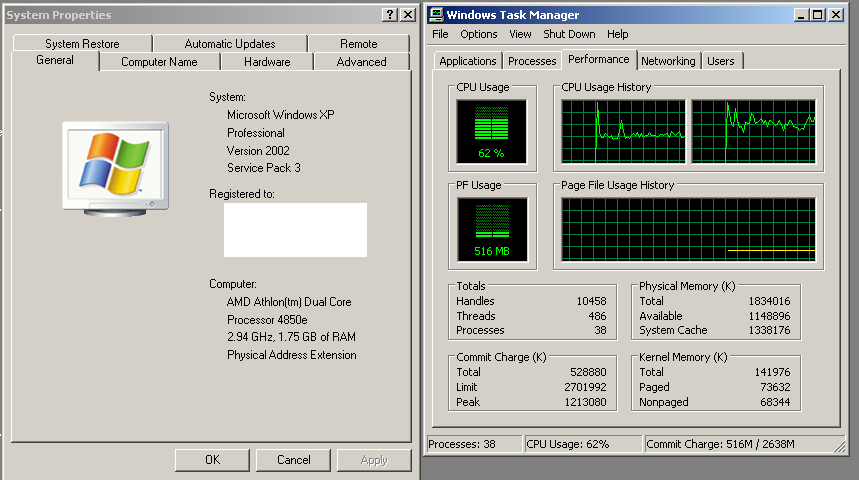Select the Computer Name tab
The width and height of the screenshot is (859, 480).
click(159, 62)
